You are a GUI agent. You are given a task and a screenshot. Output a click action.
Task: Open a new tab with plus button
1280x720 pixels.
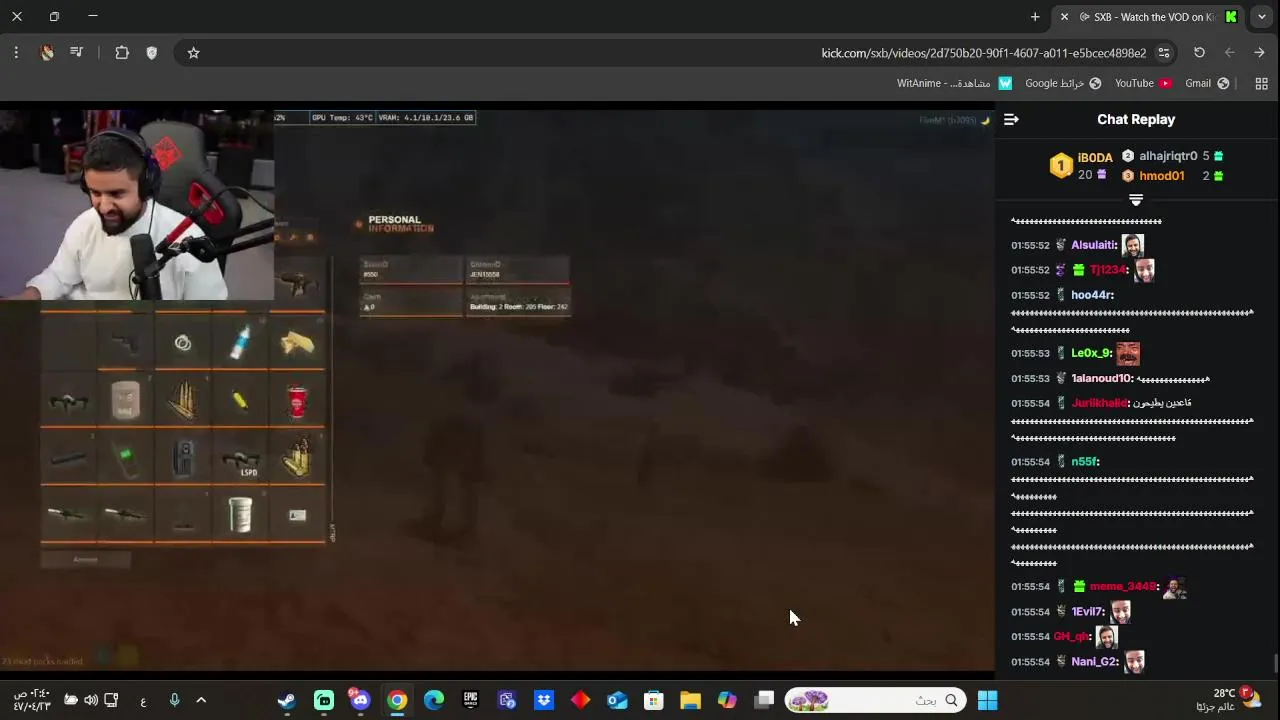click(1035, 17)
